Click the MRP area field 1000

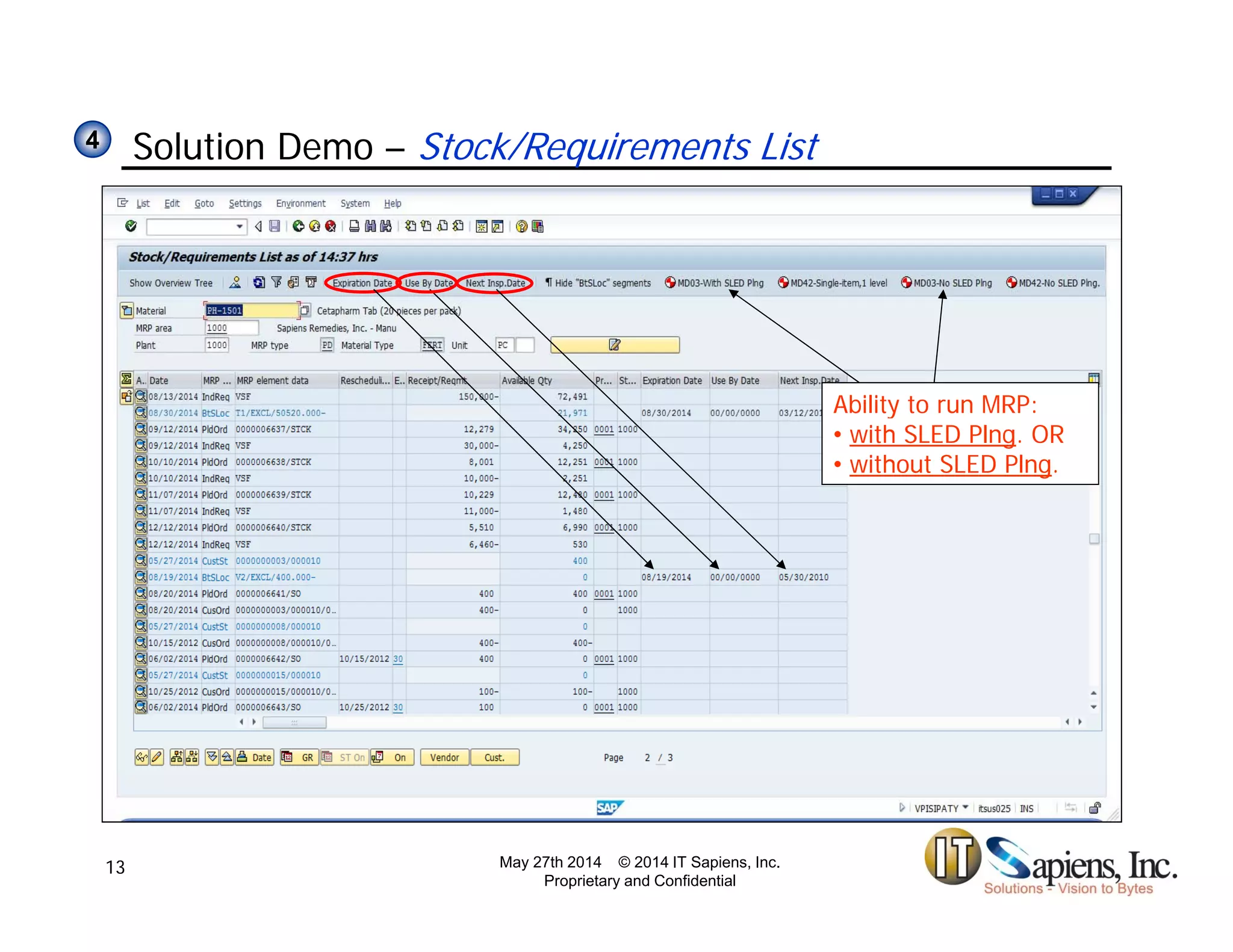click(x=232, y=328)
